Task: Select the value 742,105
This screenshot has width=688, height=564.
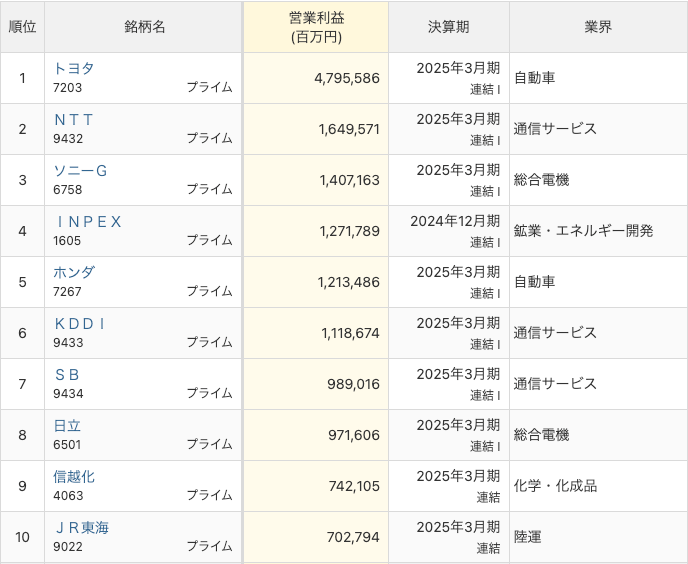Action: [x=354, y=486]
